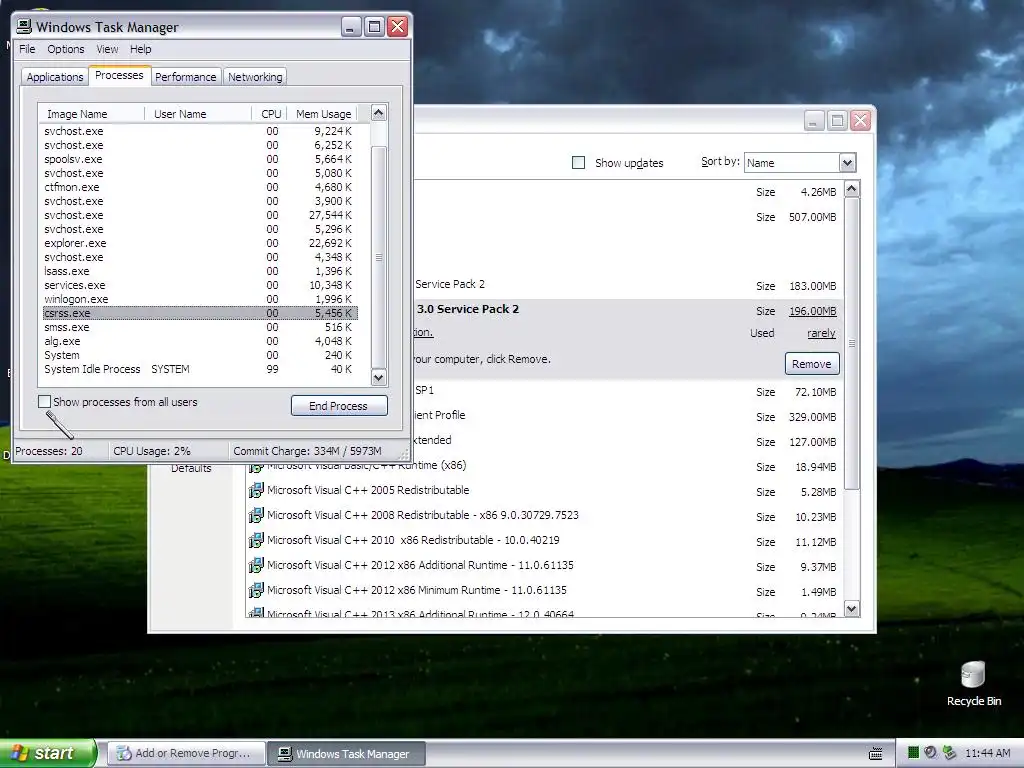This screenshot has height=768, width=1024.
Task: Select Visual C++ 2012 x86 Minimum Runtime entry
Action: pyautogui.click(x=545, y=591)
